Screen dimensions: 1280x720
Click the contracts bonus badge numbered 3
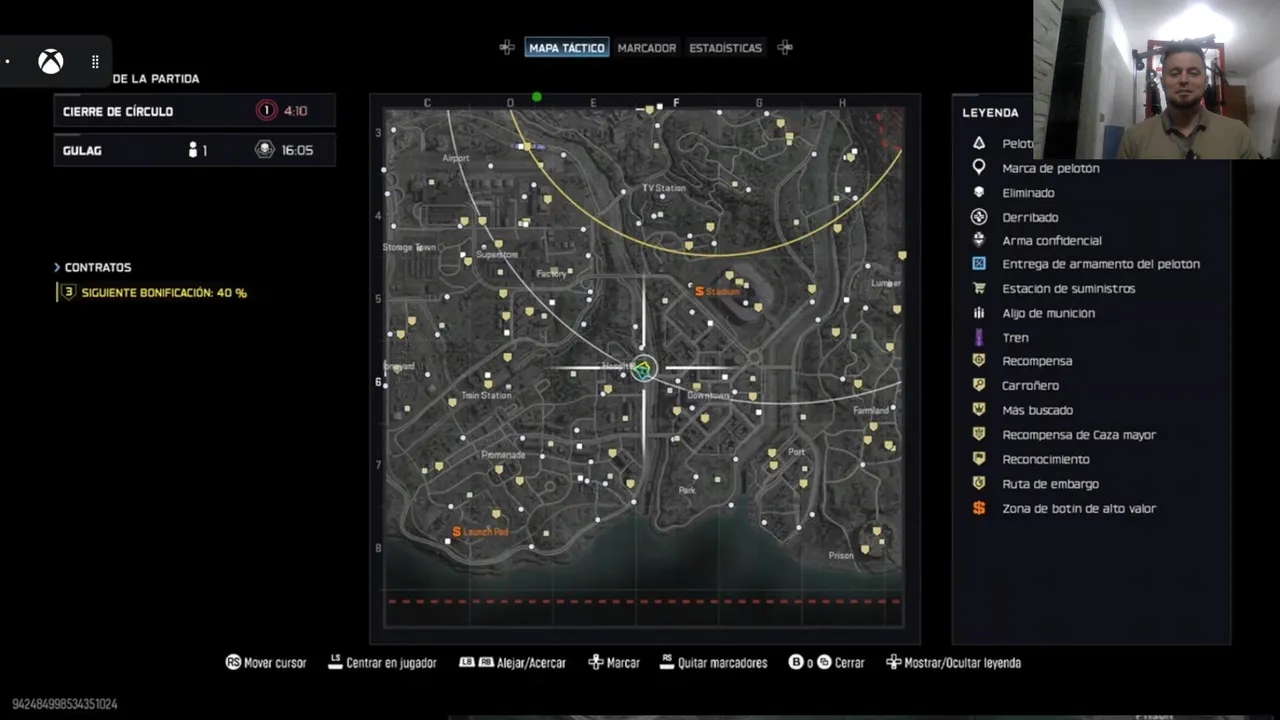(x=67, y=293)
